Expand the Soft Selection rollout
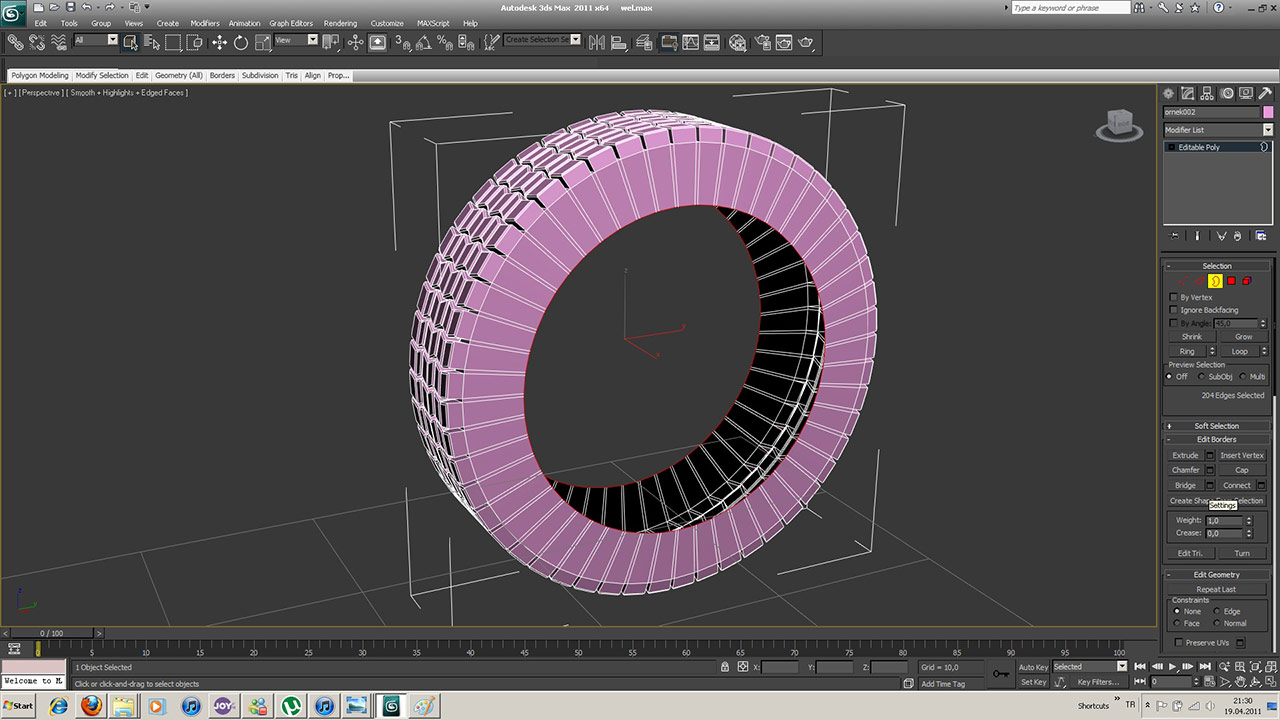 coord(1216,426)
